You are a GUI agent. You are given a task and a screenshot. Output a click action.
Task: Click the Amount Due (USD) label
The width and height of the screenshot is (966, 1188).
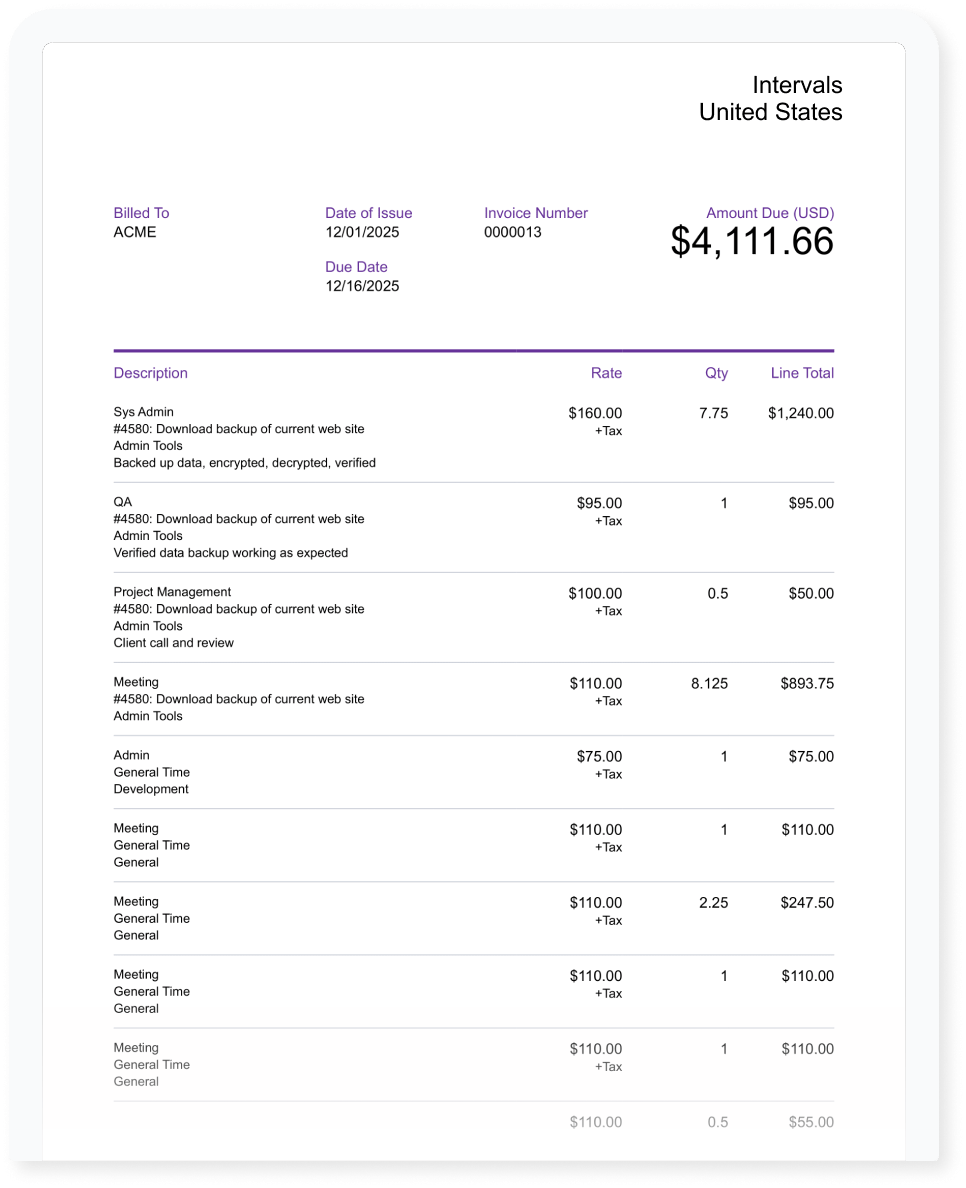click(x=770, y=213)
